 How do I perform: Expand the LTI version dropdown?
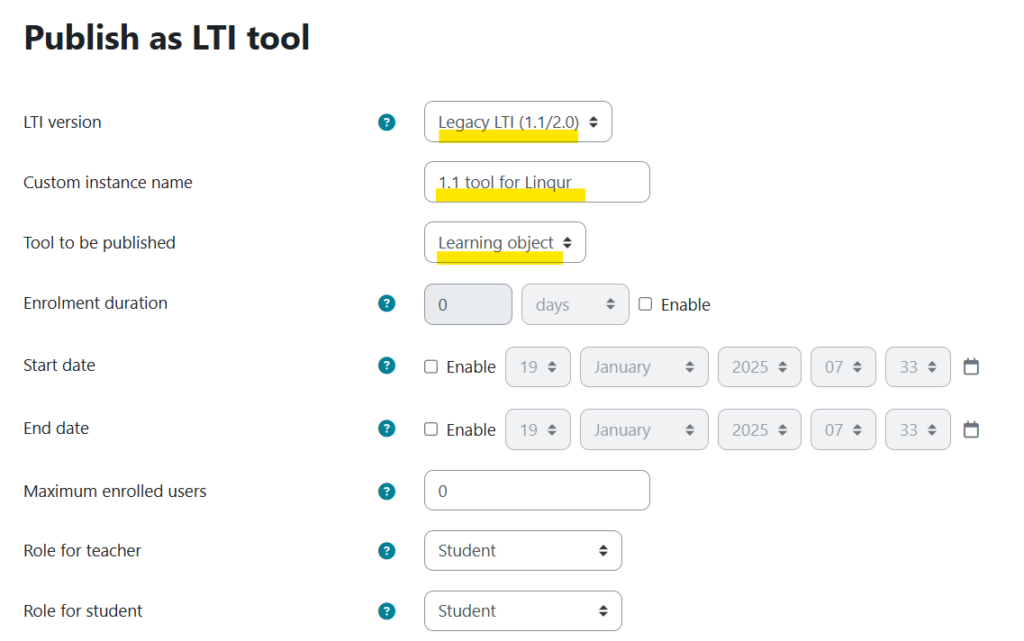pos(517,122)
